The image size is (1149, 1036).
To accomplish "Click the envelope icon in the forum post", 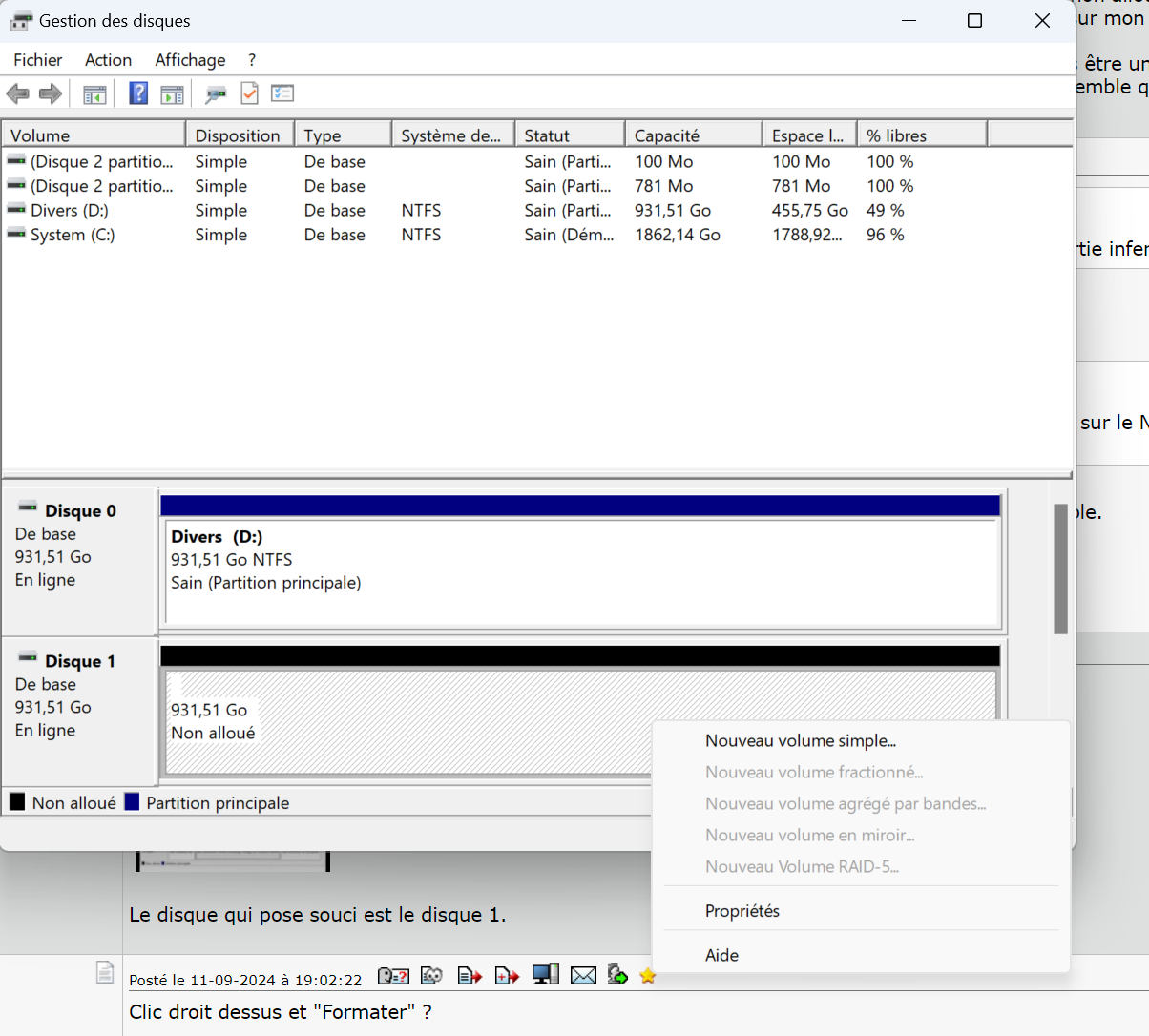I will [583, 975].
